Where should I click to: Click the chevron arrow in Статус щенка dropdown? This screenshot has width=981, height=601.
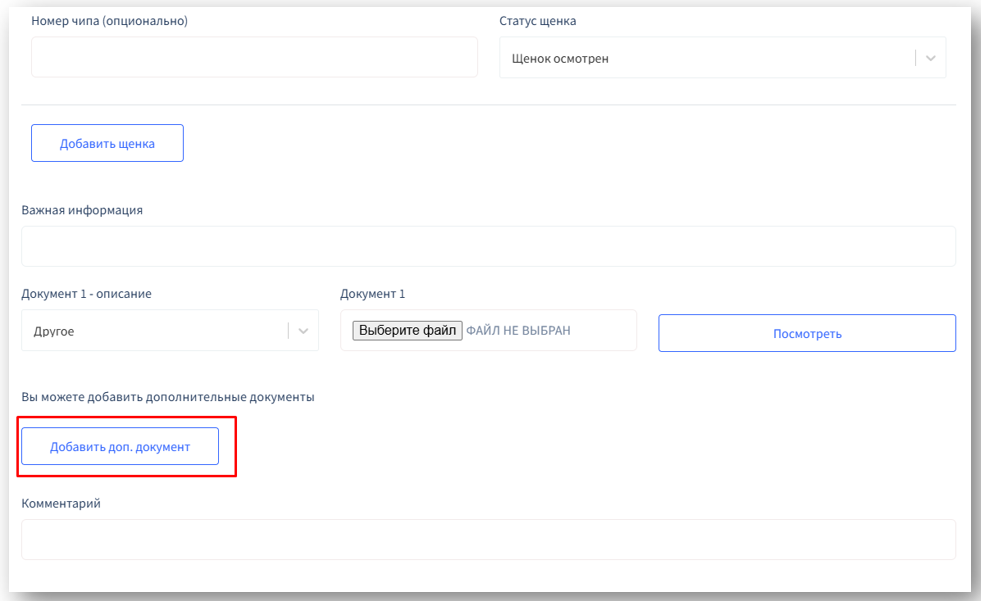click(931, 58)
